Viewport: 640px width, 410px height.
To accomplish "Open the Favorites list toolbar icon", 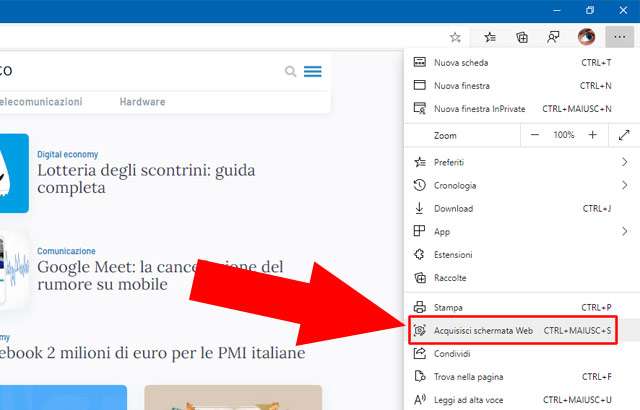I will point(490,38).
